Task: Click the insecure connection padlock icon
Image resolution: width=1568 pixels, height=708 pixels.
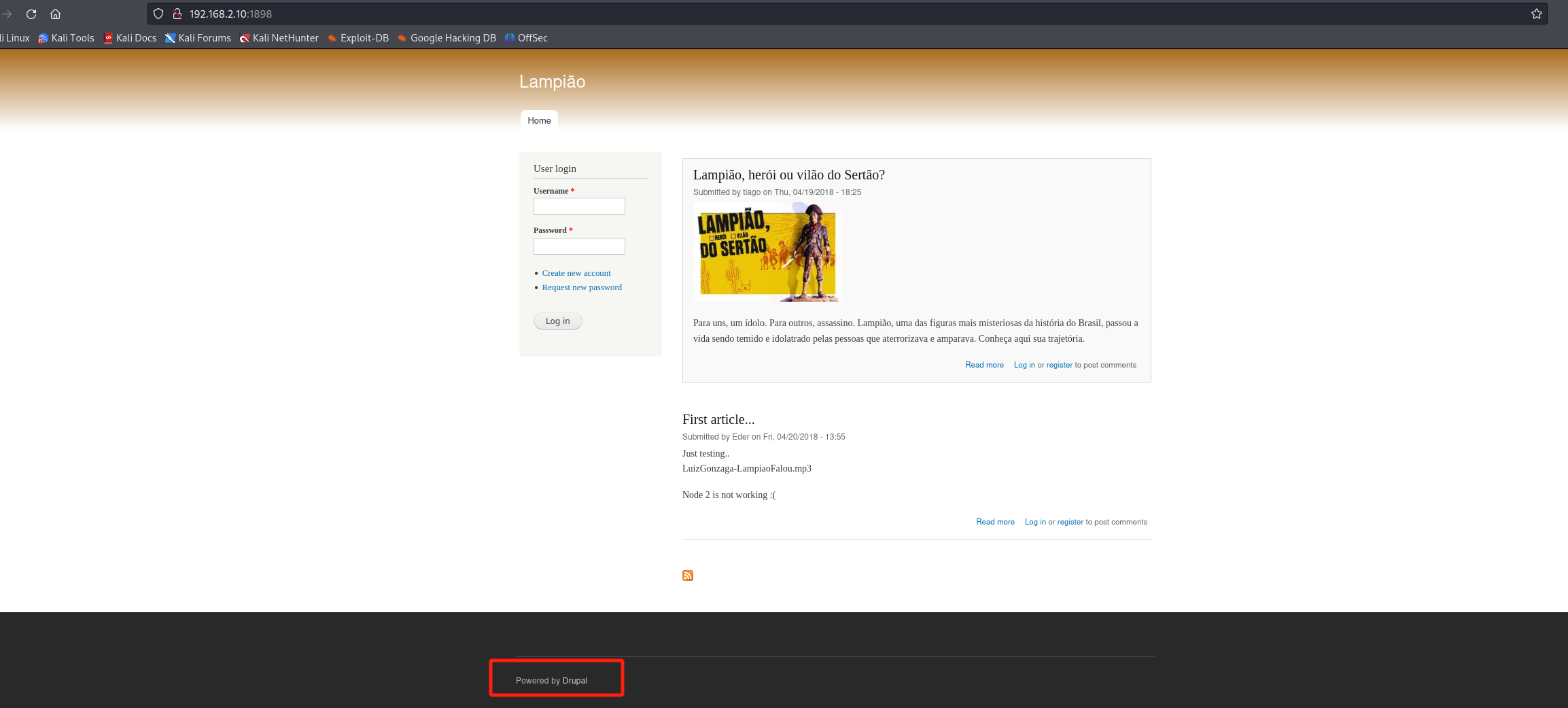Action: pyautogui.click(x=177, y=14)
